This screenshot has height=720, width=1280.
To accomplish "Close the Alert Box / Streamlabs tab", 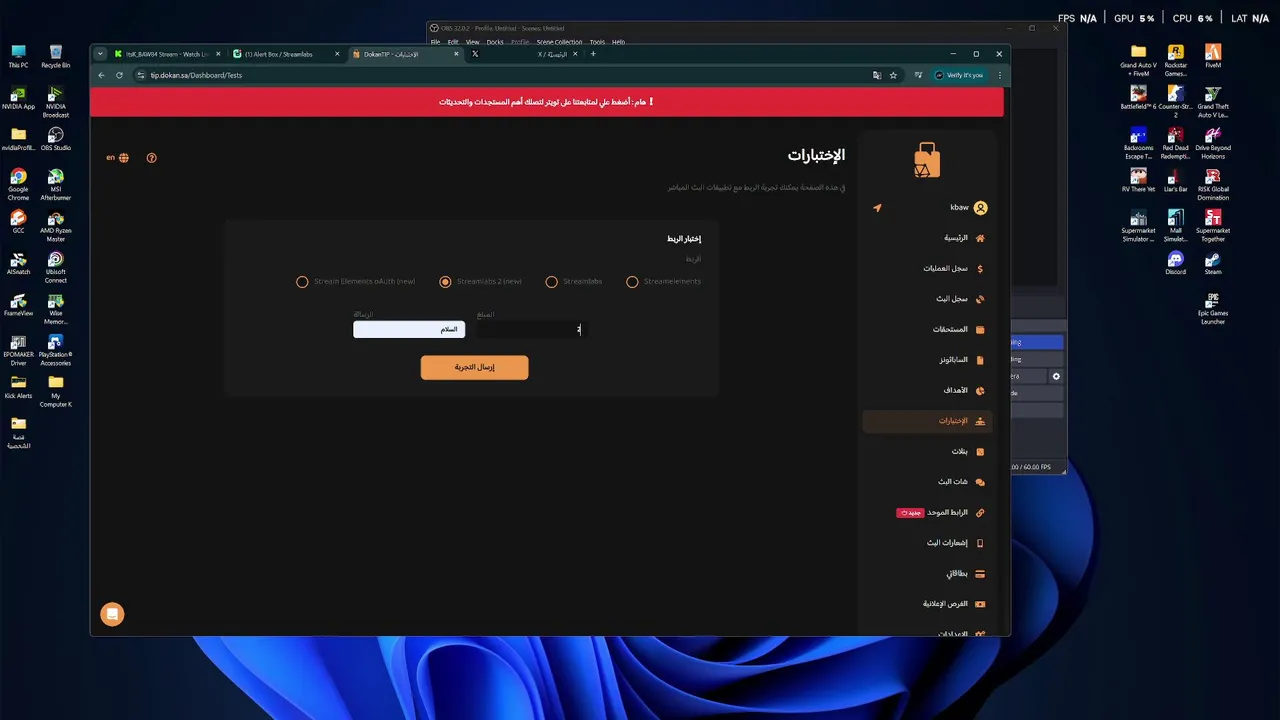I will (x=337, y=54).
